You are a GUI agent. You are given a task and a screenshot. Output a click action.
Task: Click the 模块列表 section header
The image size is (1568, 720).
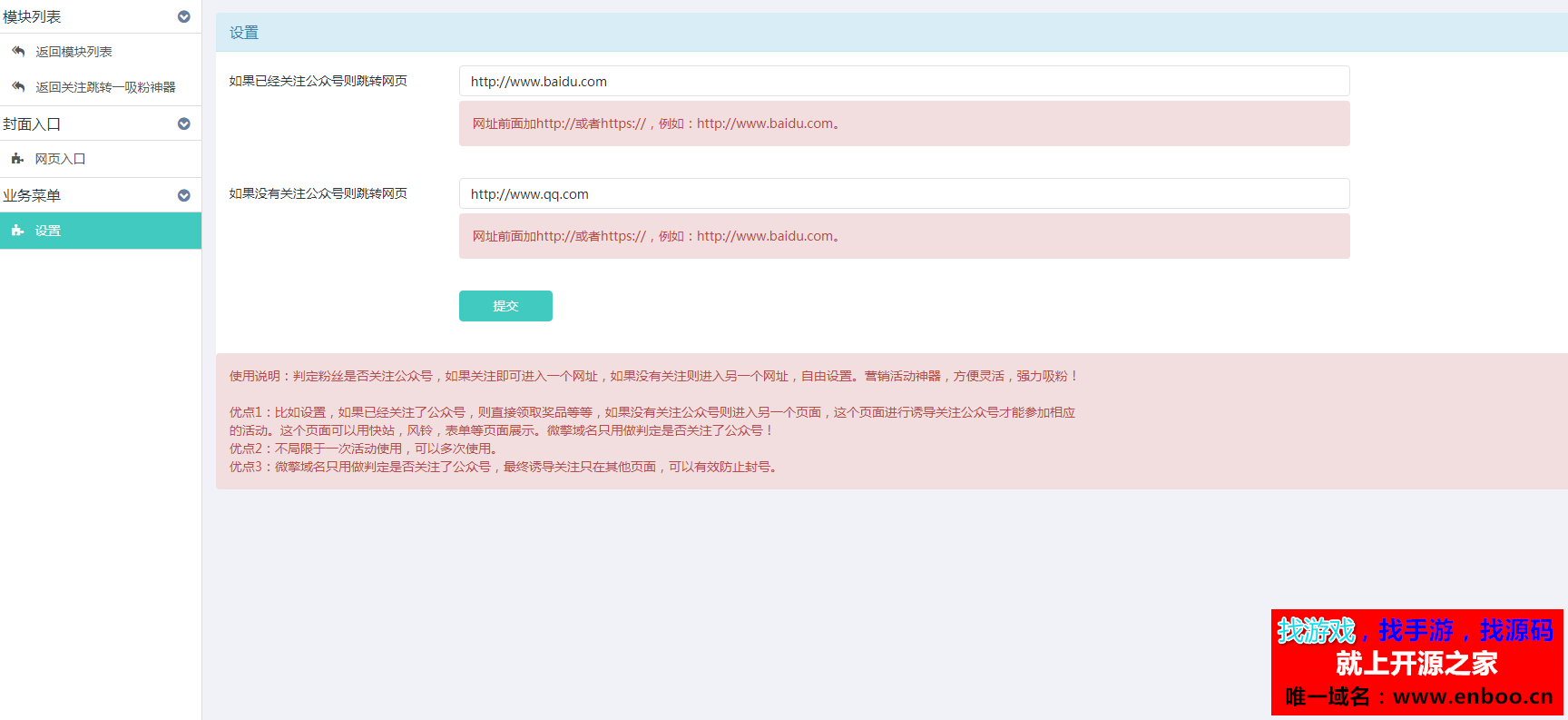point(101,16)
